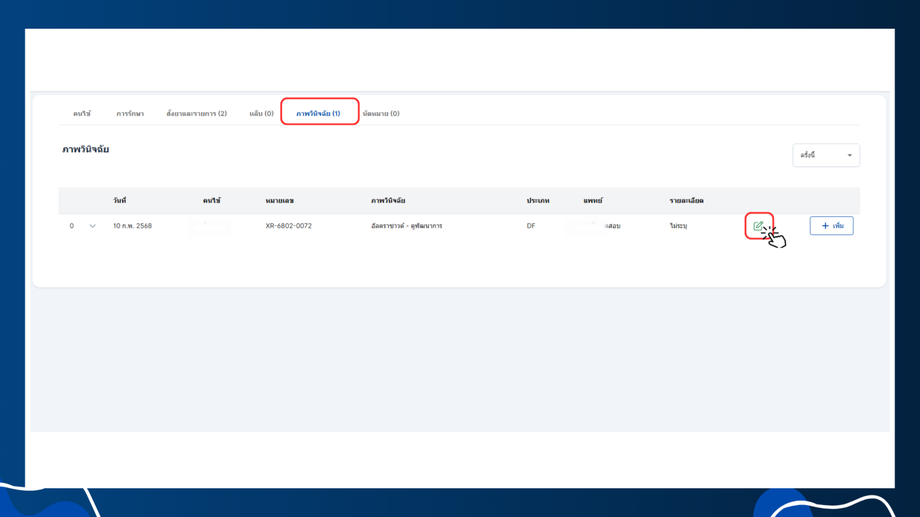Click the + เพิ่ม add button
The width and height of the screenshot is (920, 517).
click(831, 226)
